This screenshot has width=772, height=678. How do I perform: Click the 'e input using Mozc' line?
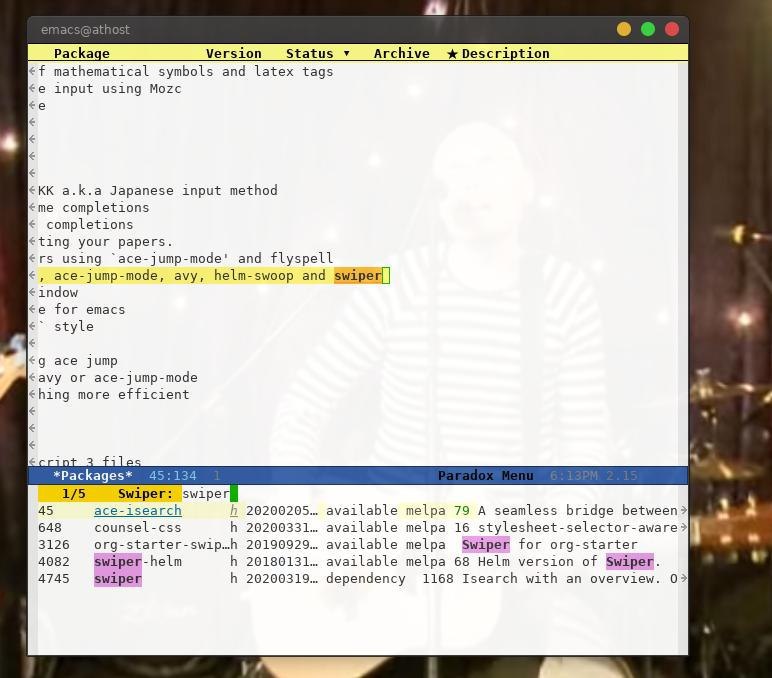tap(109, 89)
